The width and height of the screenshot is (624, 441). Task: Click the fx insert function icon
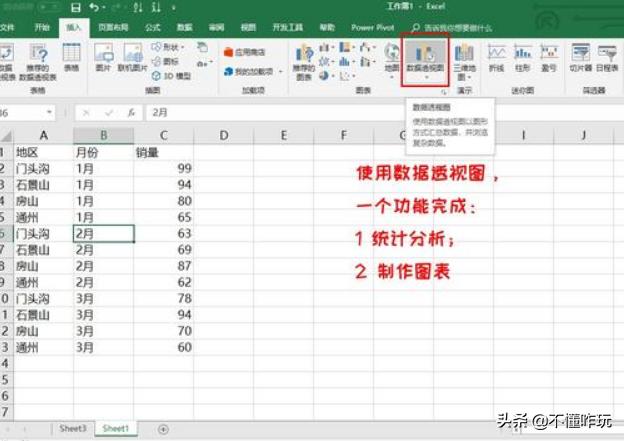coord(132,113)
